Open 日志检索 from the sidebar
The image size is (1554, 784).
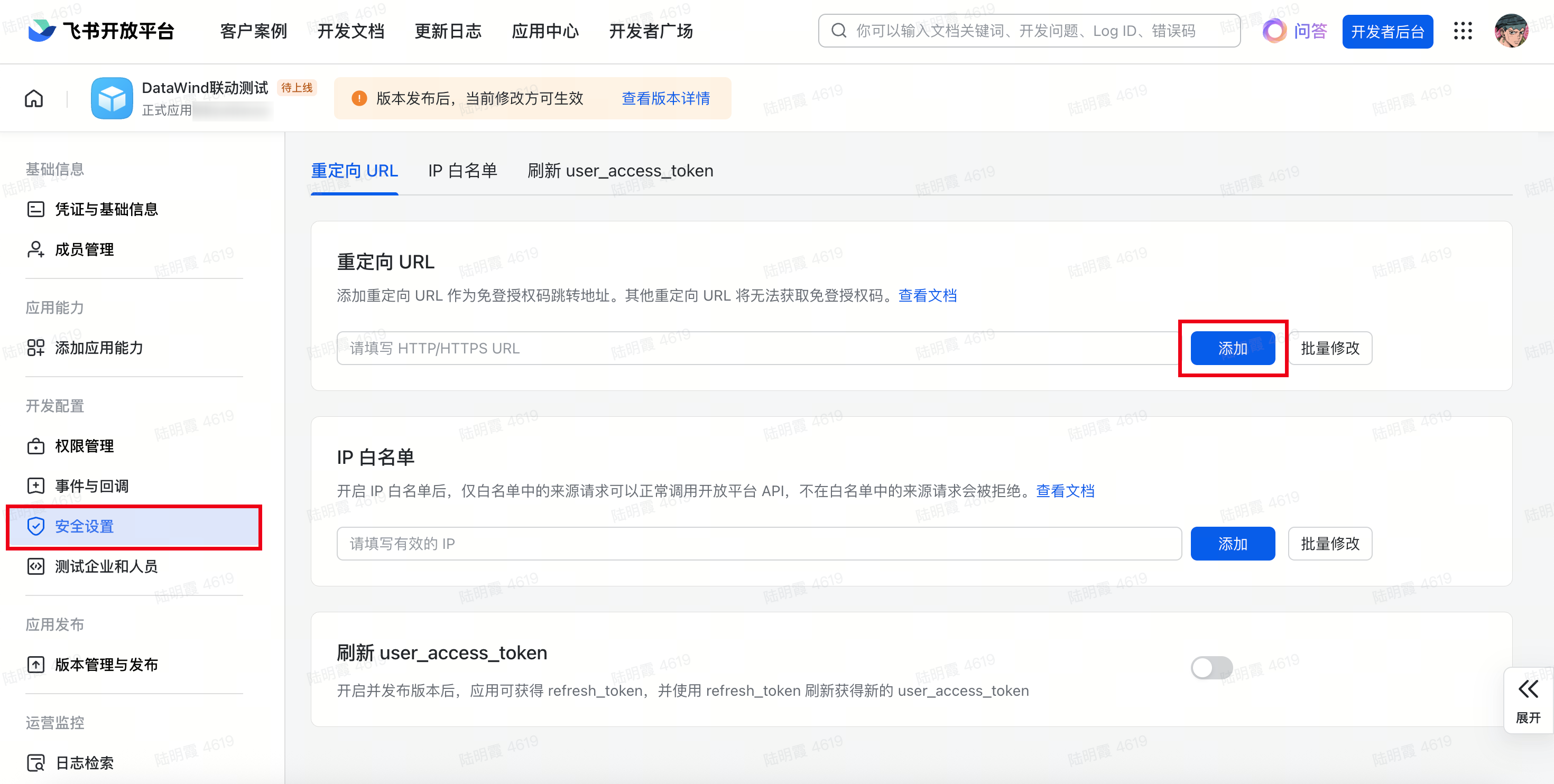click(x=84, y=763)
